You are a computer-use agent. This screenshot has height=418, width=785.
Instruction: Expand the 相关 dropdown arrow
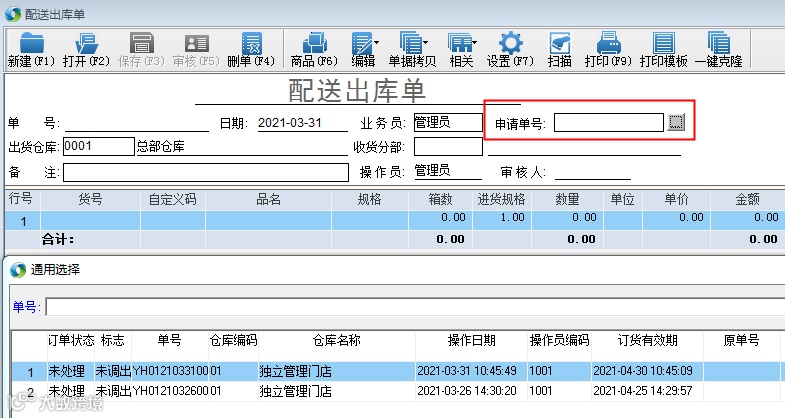pyautogui.click(x=475, y=43)
